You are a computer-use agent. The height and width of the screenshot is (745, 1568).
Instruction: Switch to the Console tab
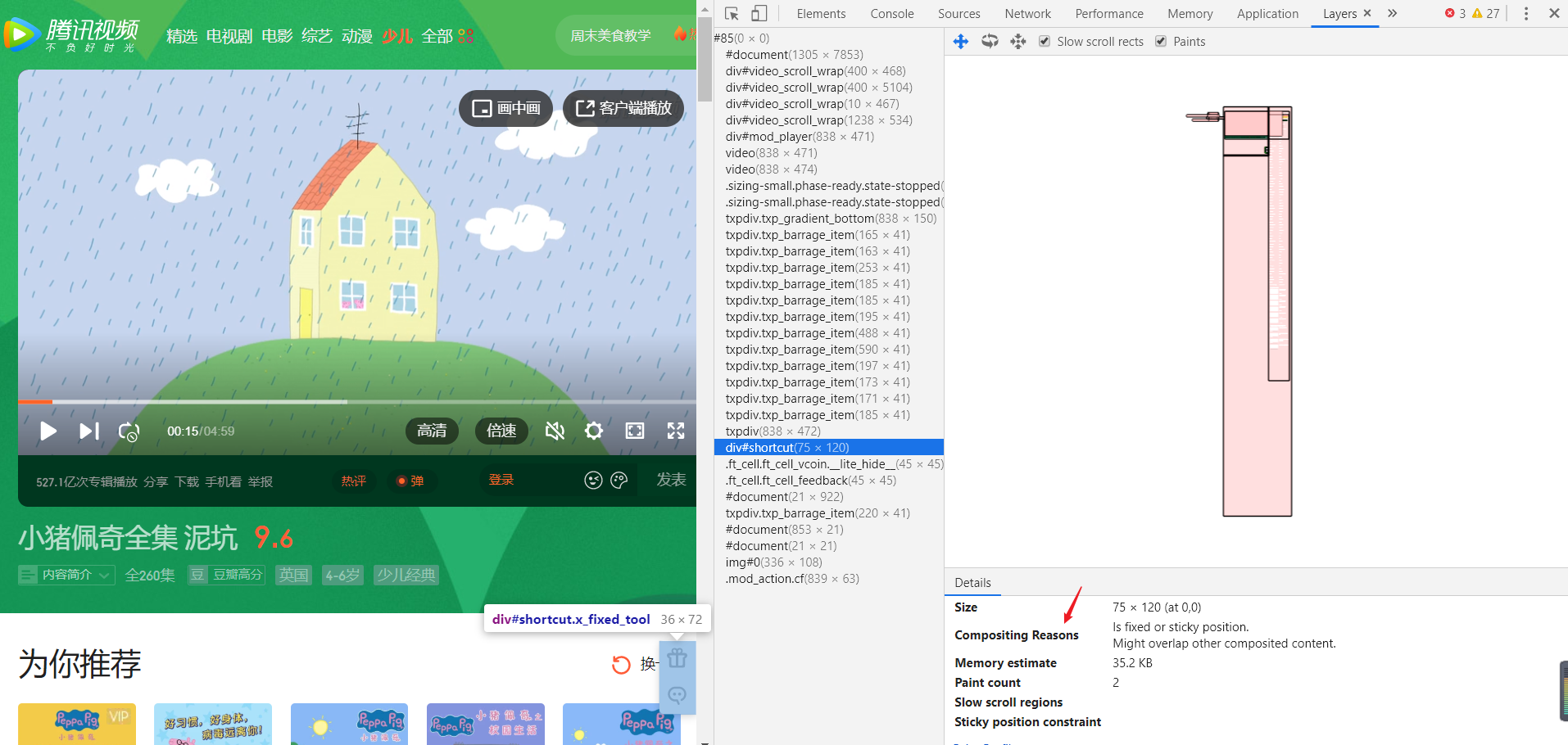[892, 14]
